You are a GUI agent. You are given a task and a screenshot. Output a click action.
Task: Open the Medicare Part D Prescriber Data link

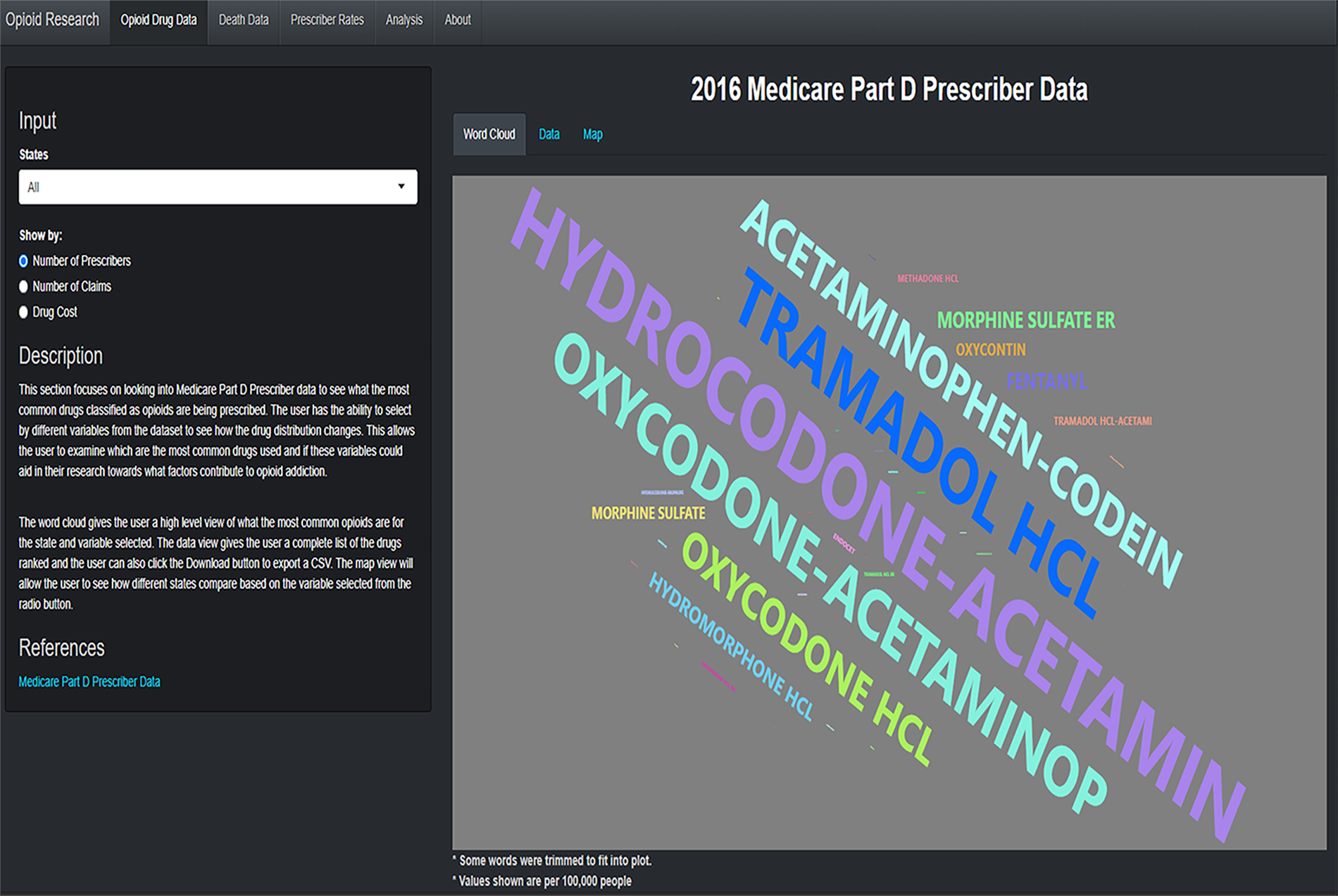(x=89, y=681)
